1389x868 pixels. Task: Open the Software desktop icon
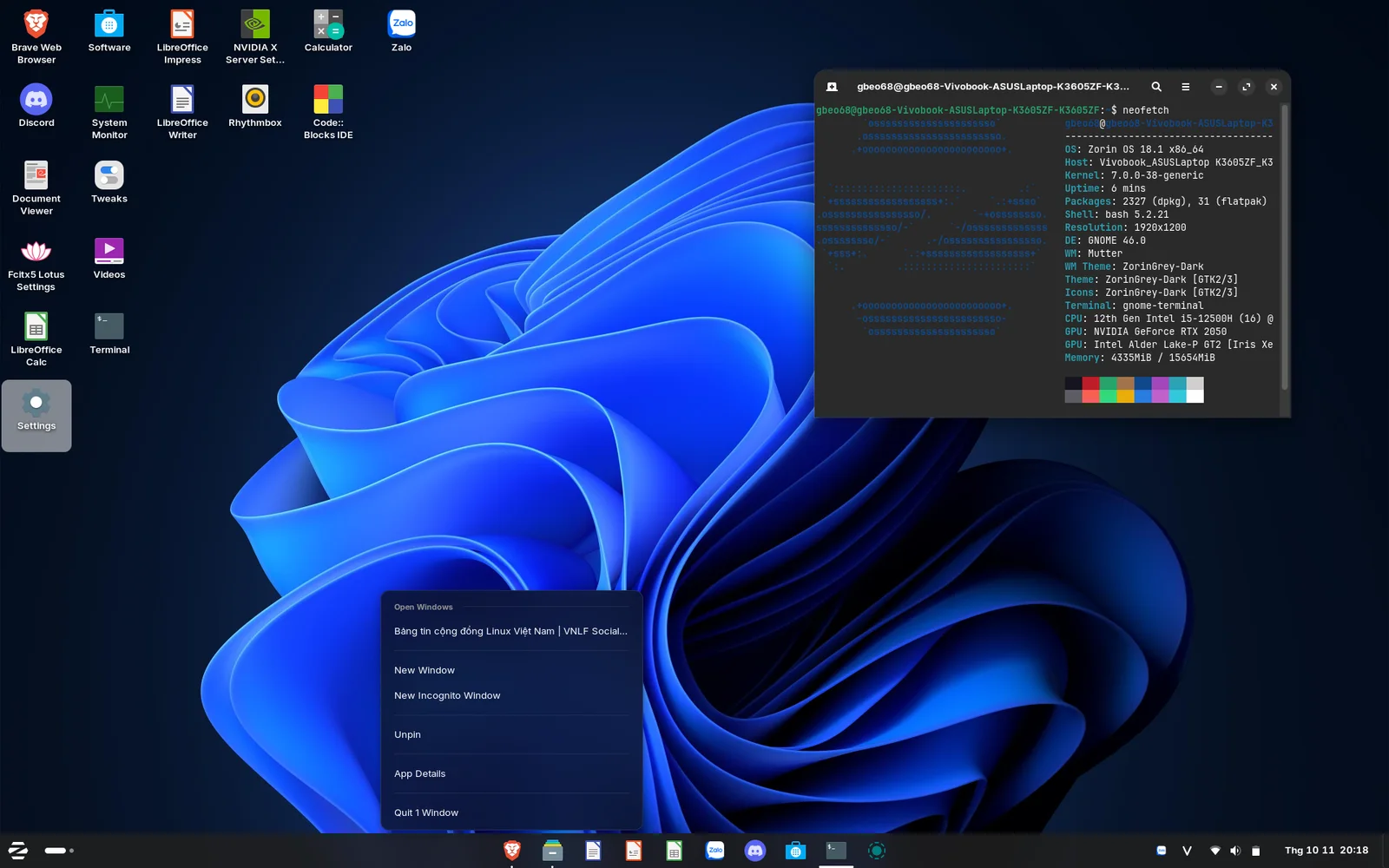(x=109, y=31)
